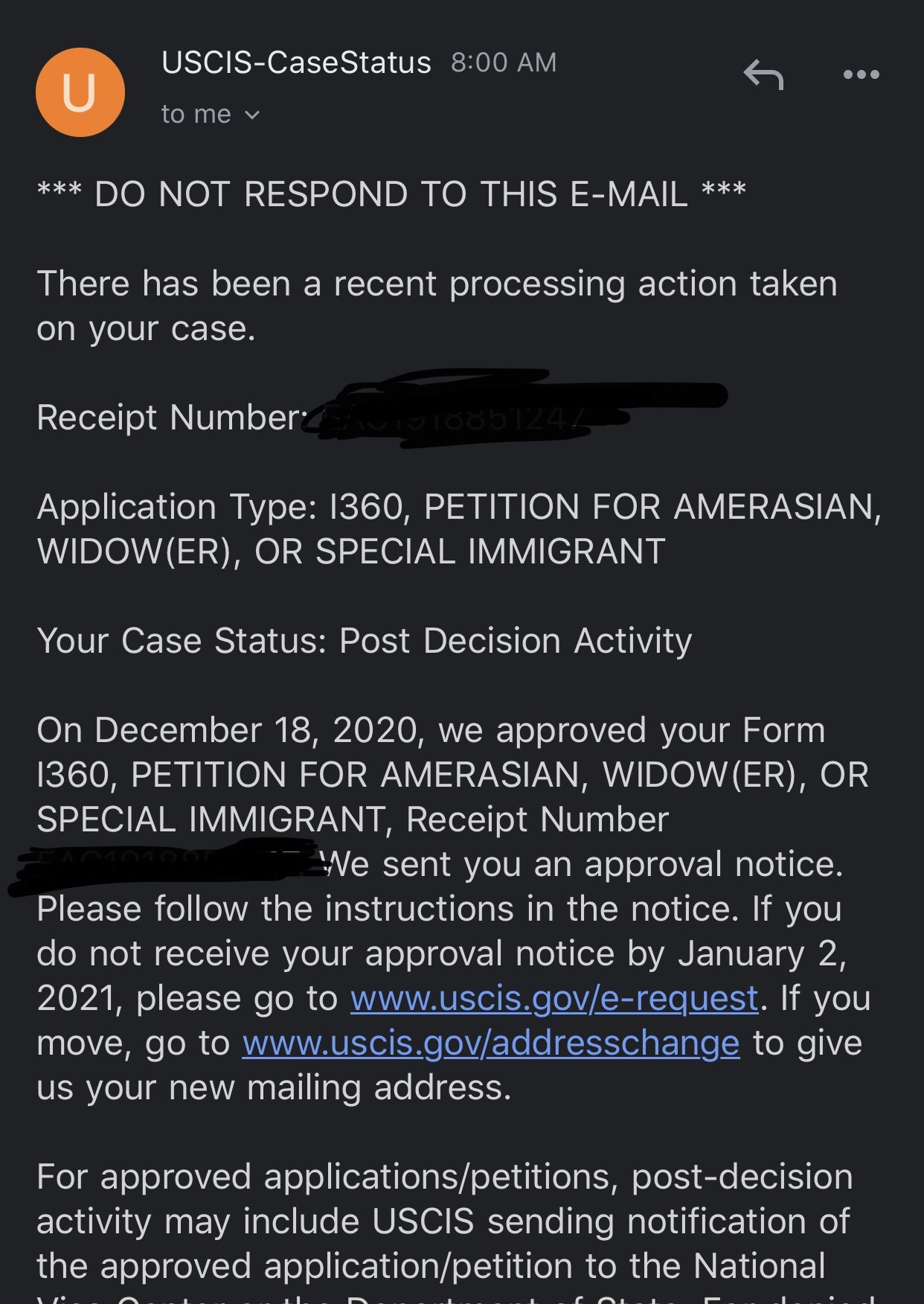Tap the 8:00 AM timestamp
This screenshot has width=924, height=1304.
[x=504, y=63]
